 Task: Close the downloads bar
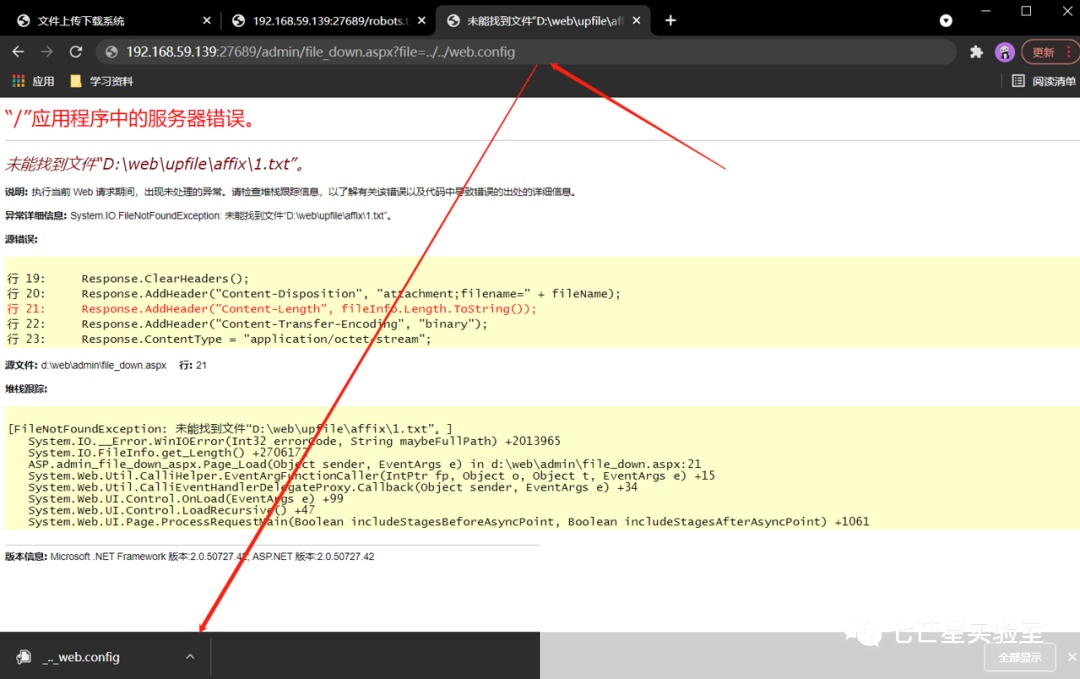click(1072, 657)
